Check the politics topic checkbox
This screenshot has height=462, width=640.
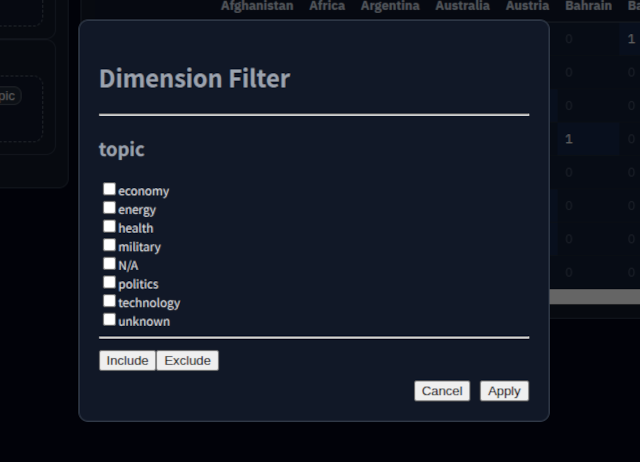(x=109, y=282)
